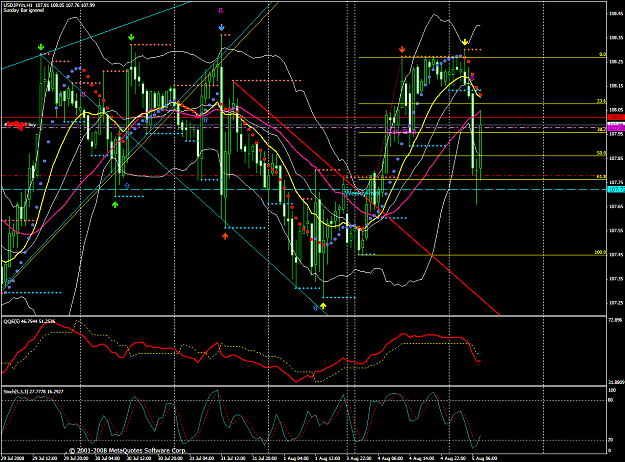625x462 pixels.
Task: Click Fibonacci 61.8 level label
Action: coord(601,177)
